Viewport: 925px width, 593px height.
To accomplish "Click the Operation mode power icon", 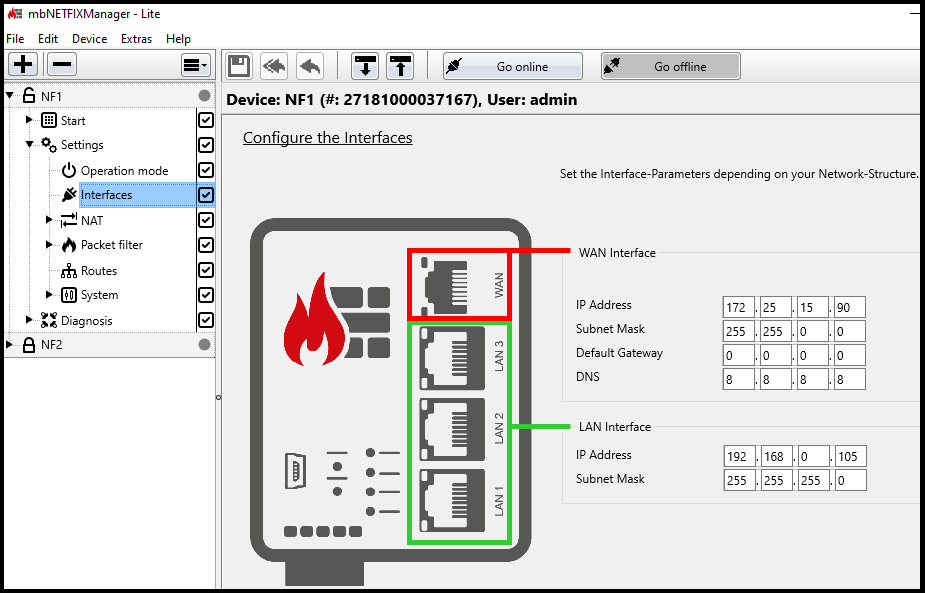I will point(69,171).
